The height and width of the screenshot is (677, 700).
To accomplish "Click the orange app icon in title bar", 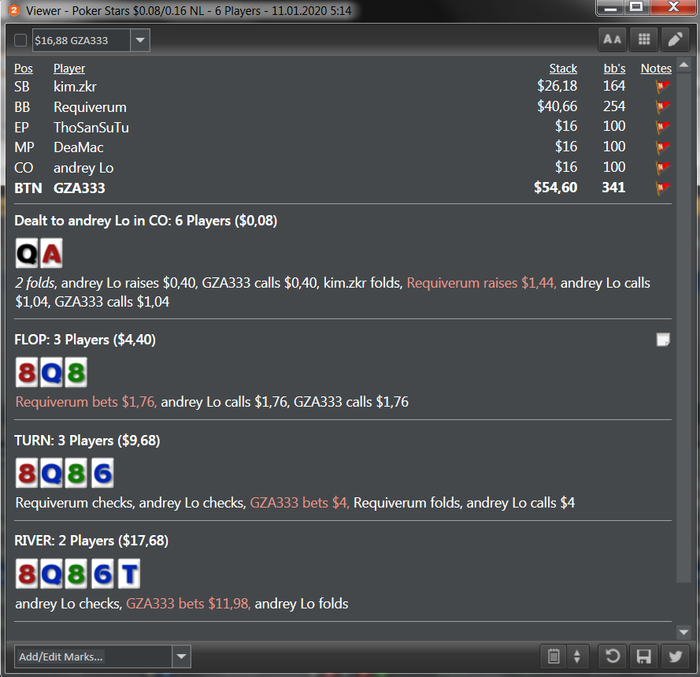I will click(x=14, y=10).
